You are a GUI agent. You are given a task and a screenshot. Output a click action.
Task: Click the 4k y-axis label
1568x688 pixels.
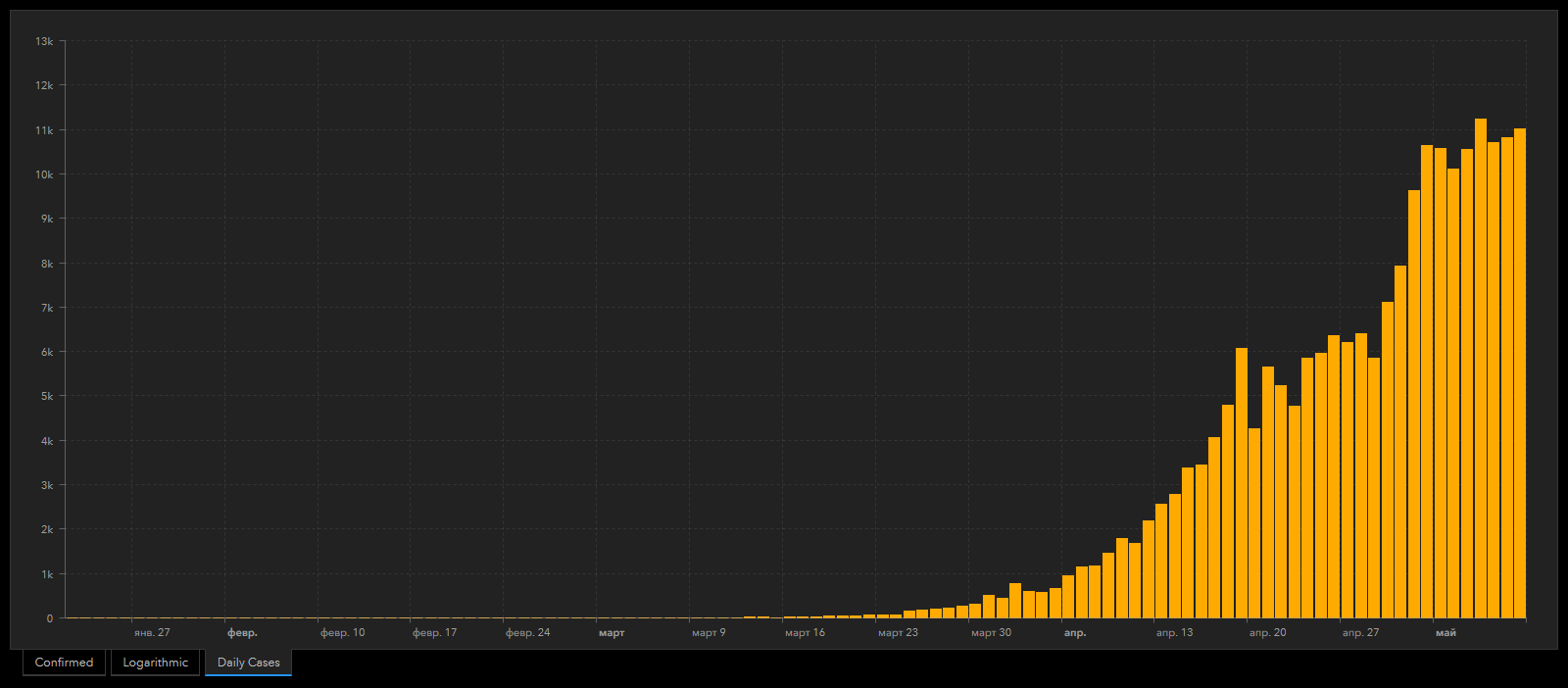(x=47, y=441)
